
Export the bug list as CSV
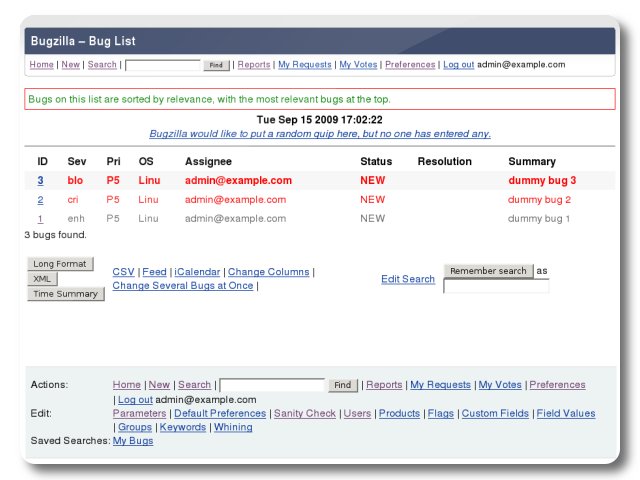click(x=123, y=272)
